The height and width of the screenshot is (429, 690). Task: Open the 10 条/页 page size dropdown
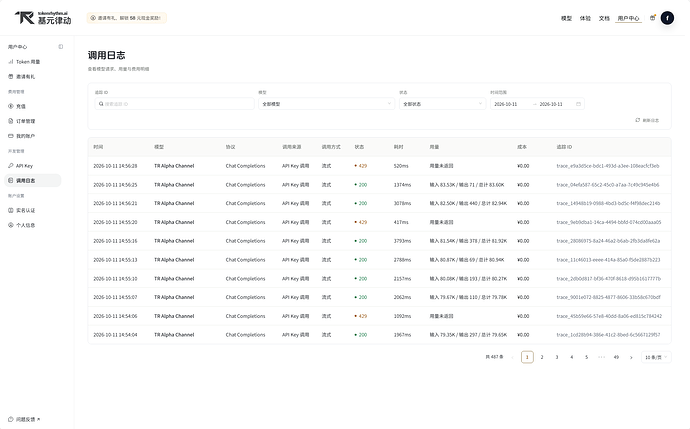[x=656, y=357]
